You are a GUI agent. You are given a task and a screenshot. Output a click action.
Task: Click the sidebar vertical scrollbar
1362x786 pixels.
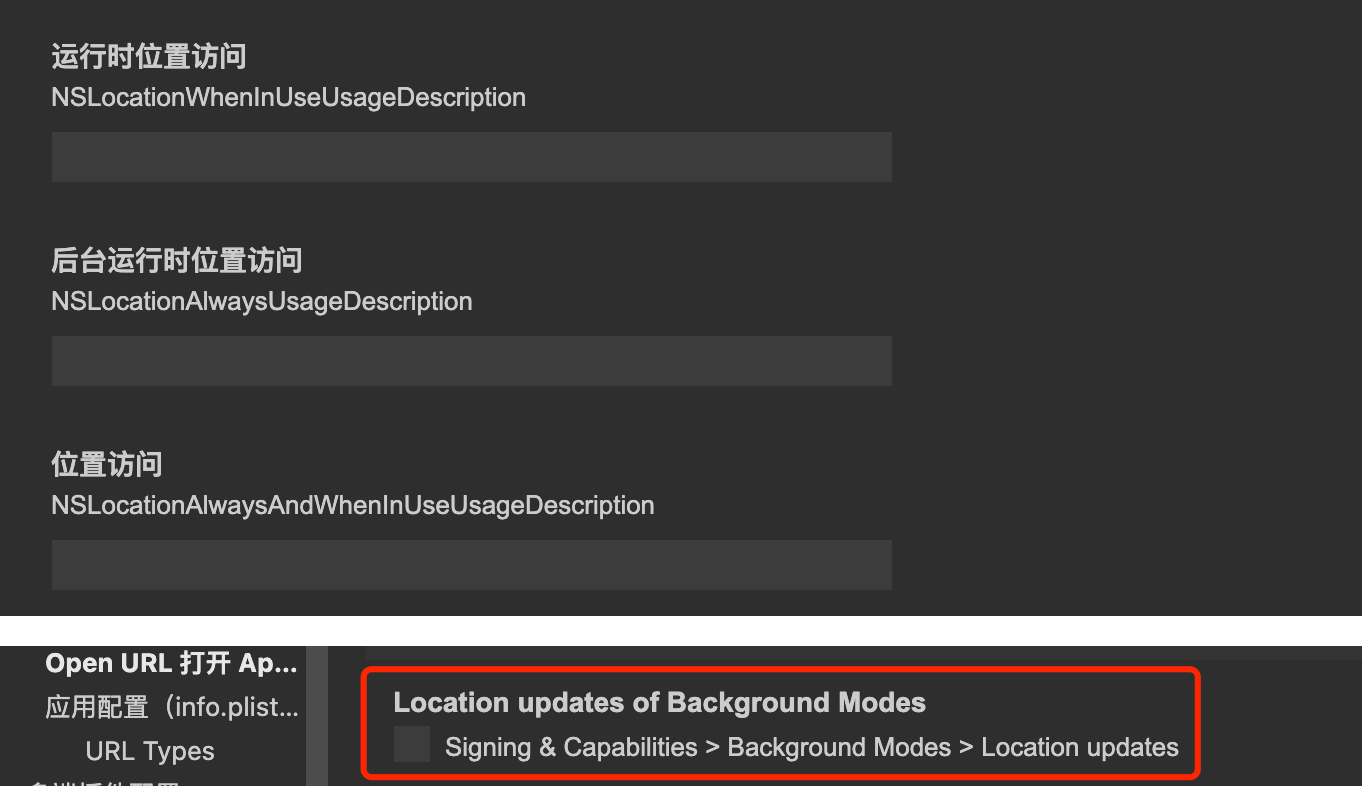coord(317,715)
